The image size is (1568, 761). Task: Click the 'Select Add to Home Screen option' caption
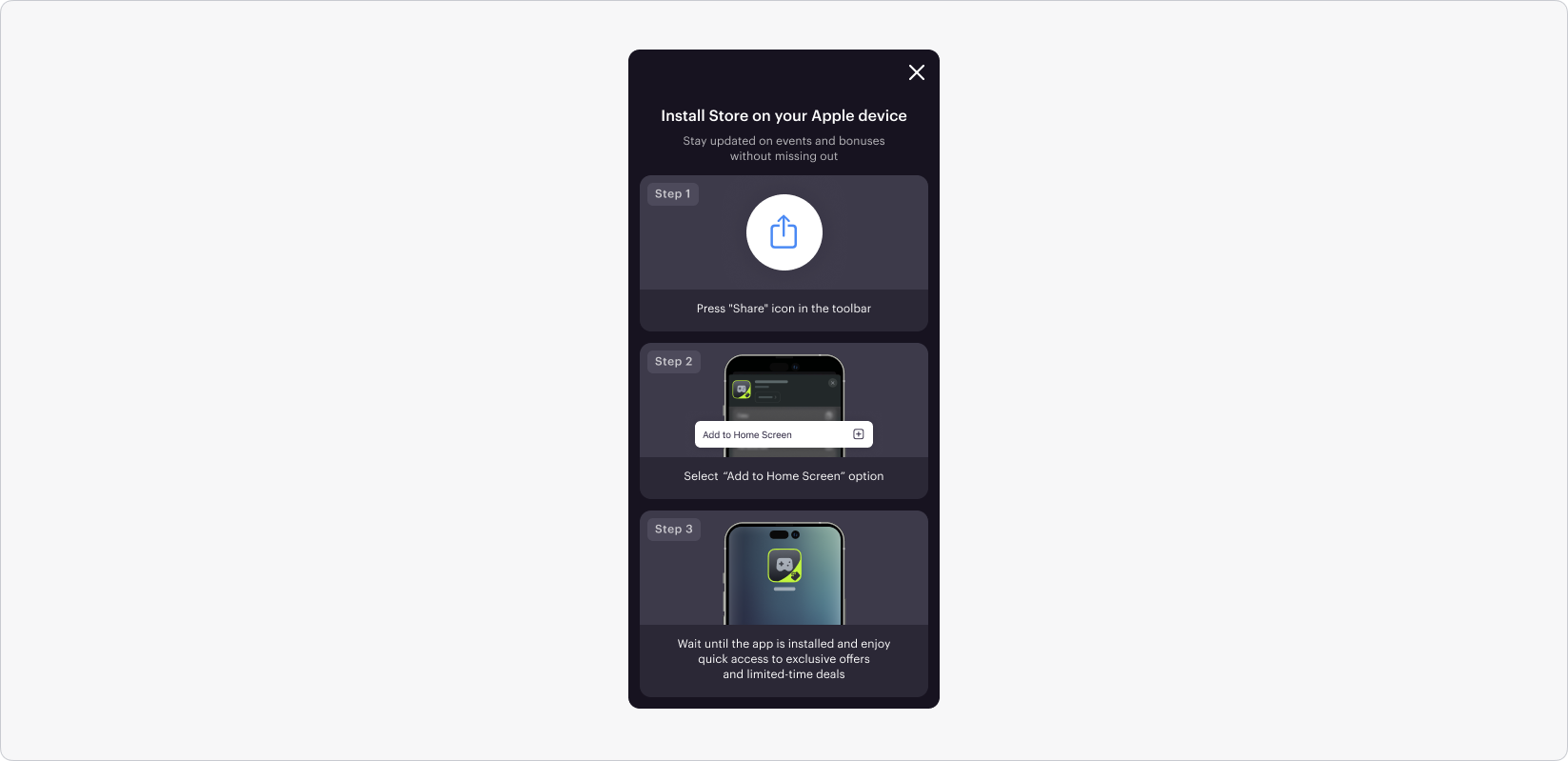pyautogui.click(x=784, y=476)
